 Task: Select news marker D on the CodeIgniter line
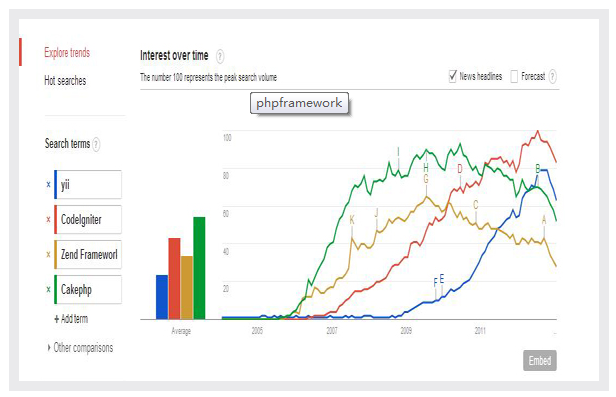click(460, 169)
